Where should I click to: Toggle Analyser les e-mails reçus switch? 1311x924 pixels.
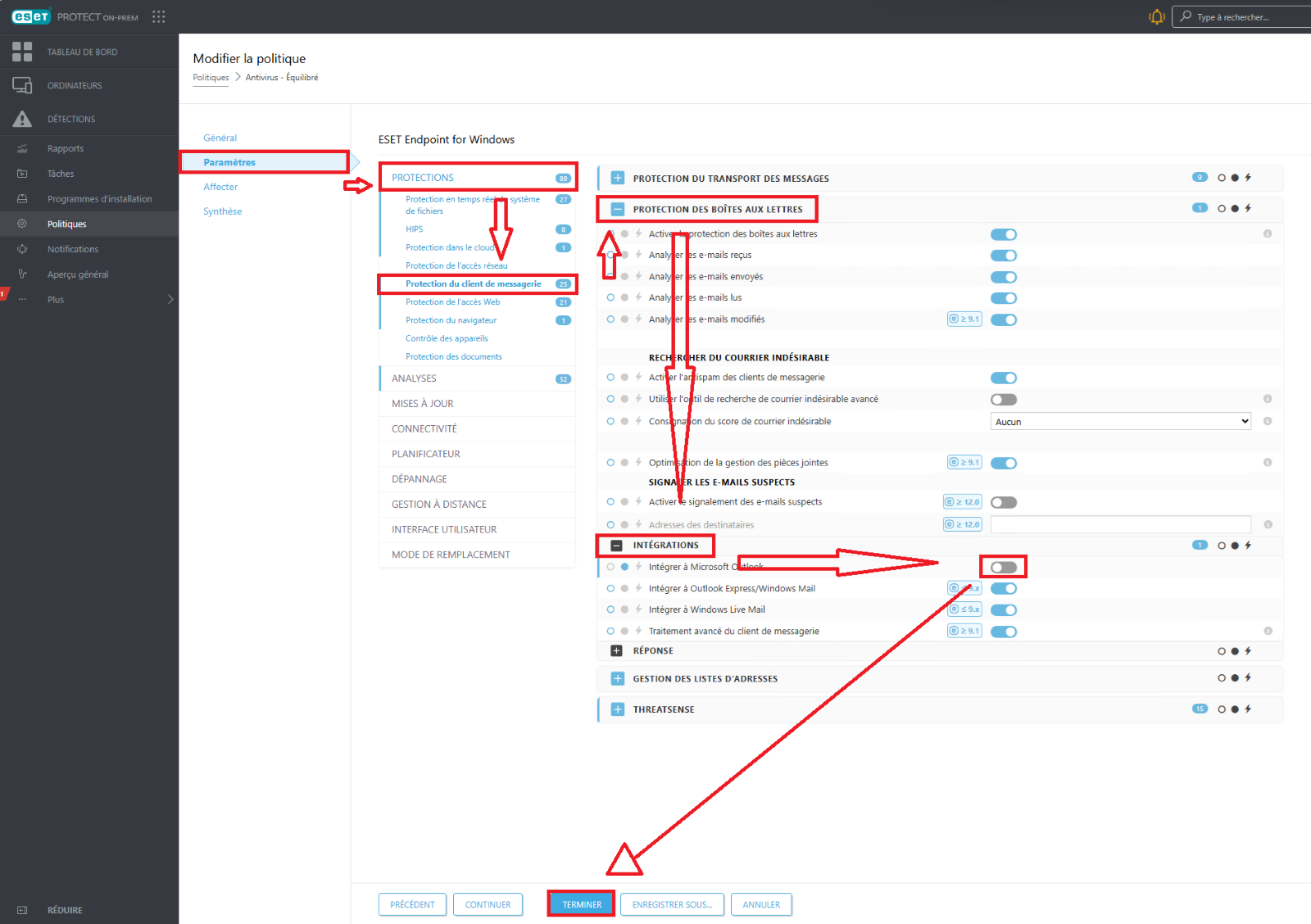(x=1004, y=256)
